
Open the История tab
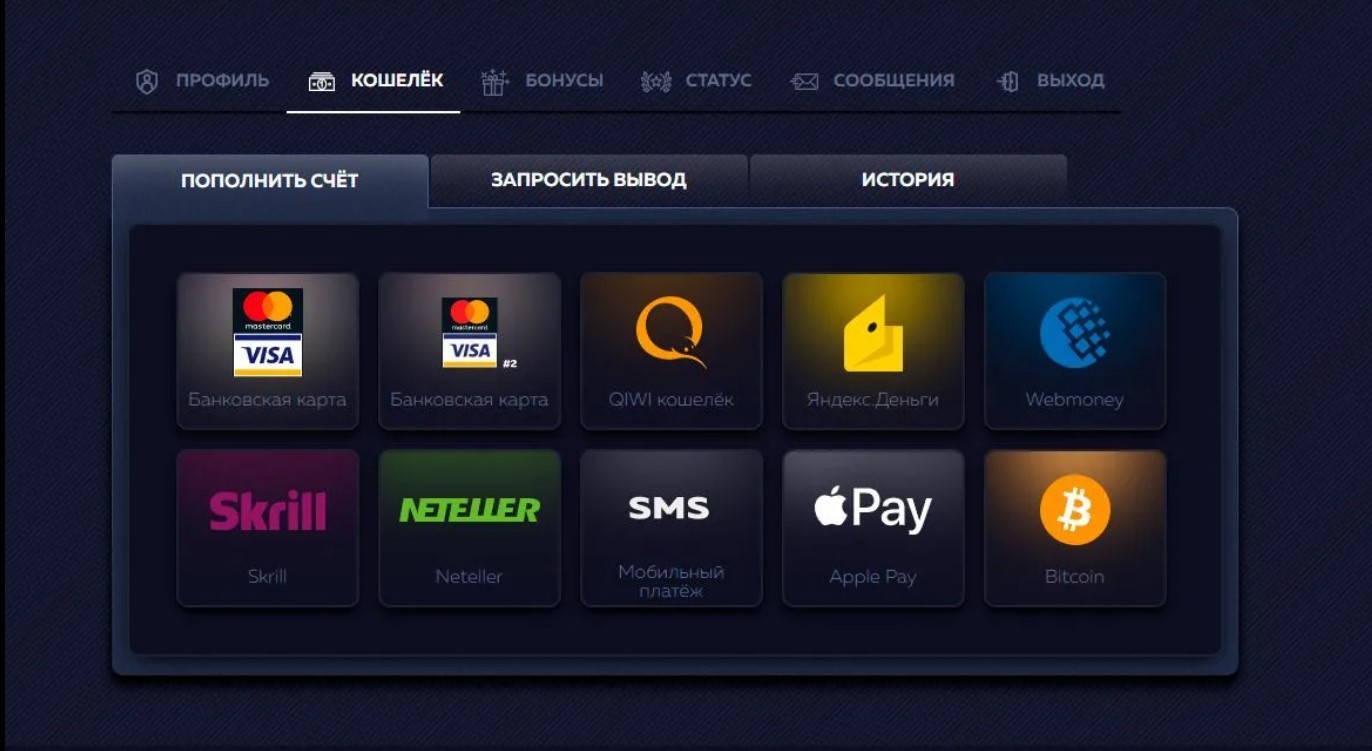[908, 180]
